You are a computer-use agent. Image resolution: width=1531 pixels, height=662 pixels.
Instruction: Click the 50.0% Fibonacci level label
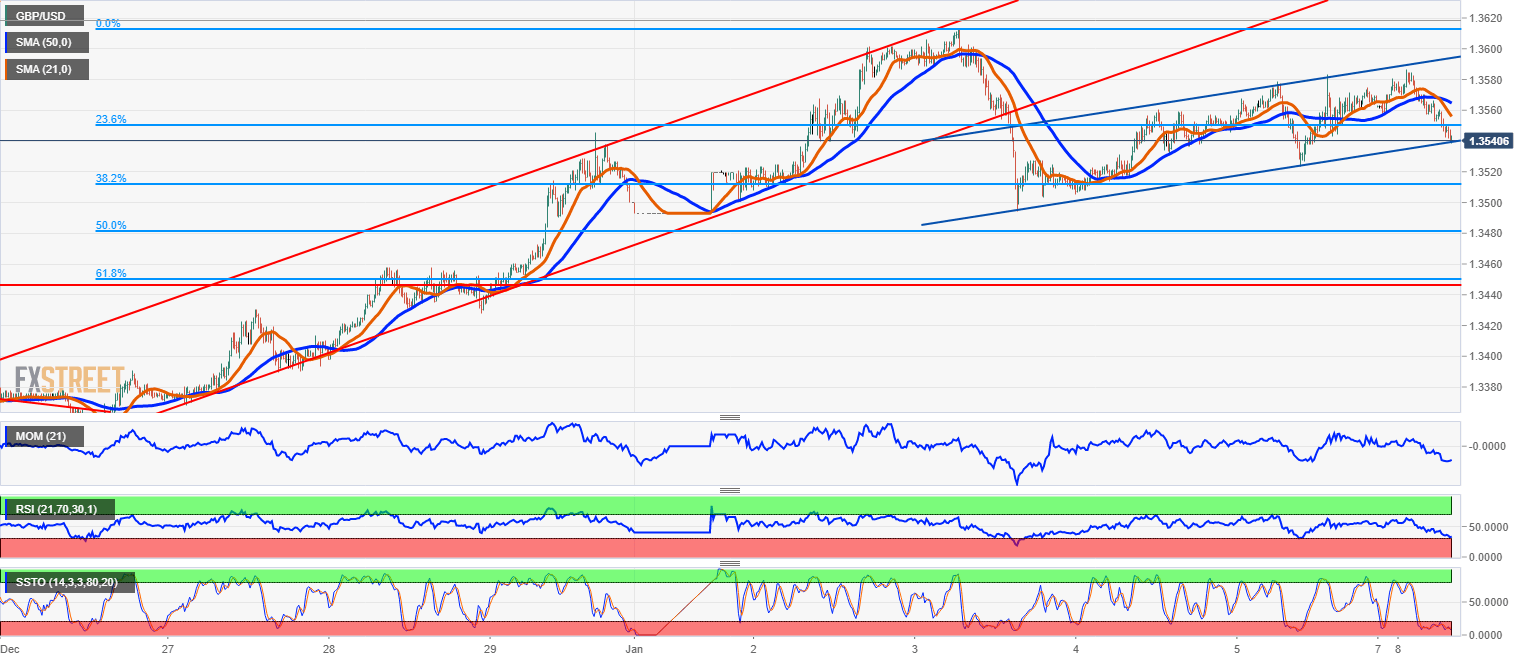(x=111, y=225)
